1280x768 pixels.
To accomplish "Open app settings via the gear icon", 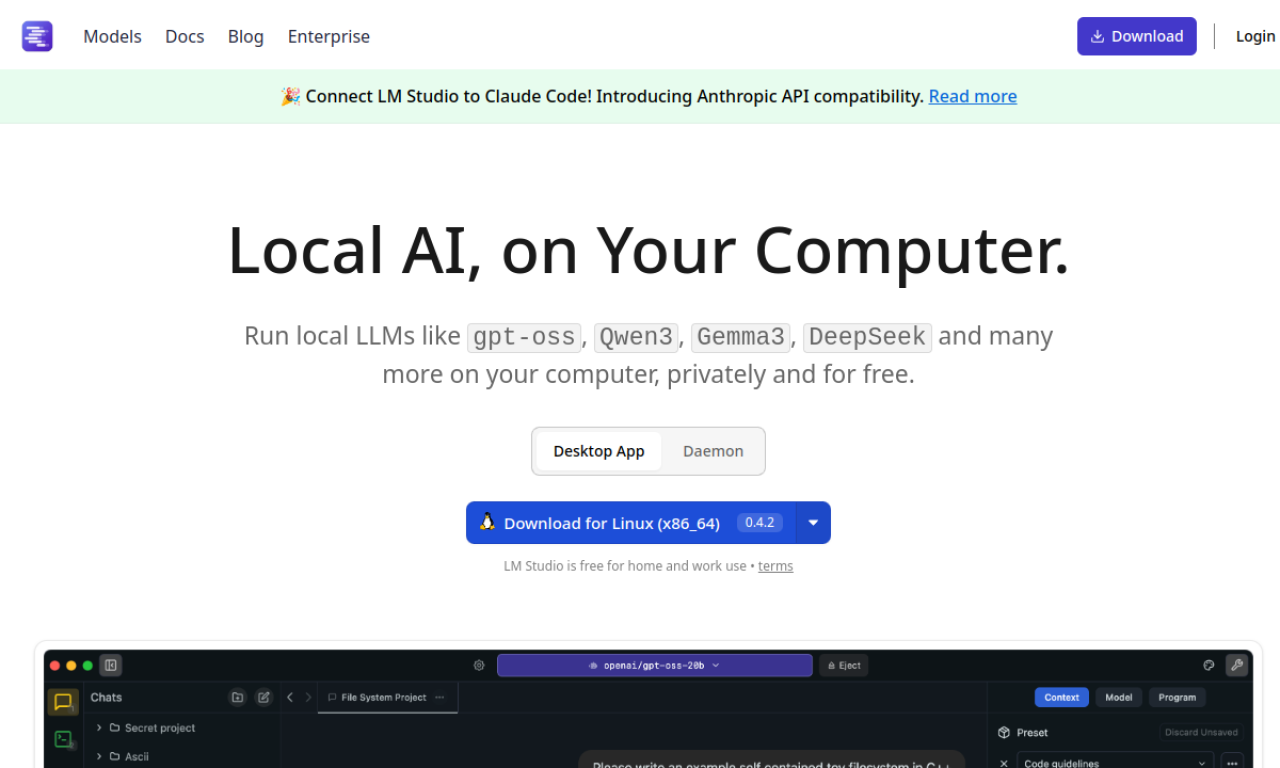I will (x=478, y=665).
